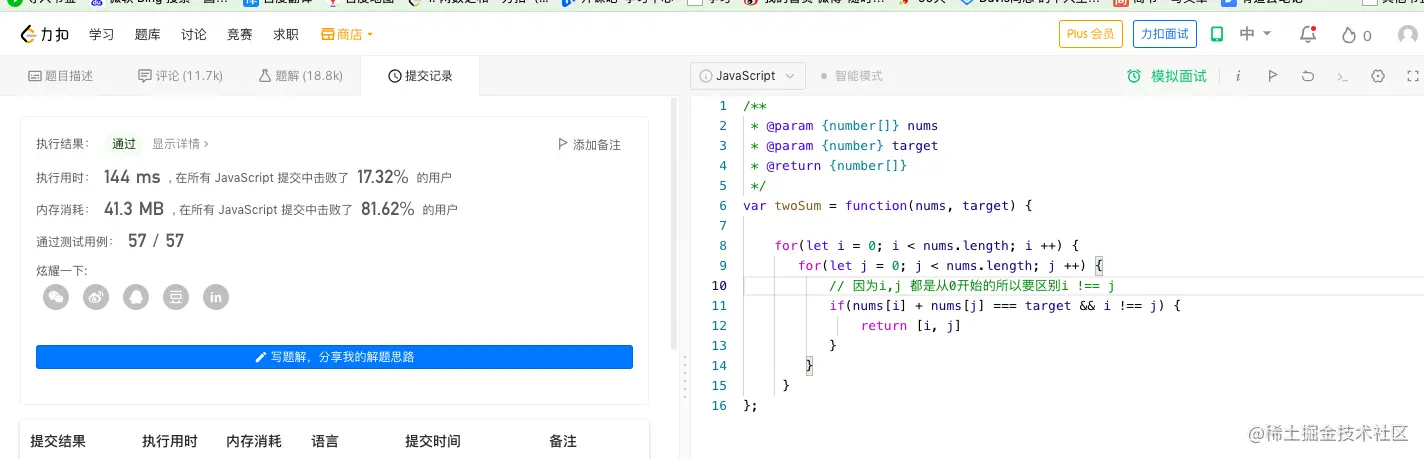Click 写题解，分享我的解题思路 button
Image resolution: width=1424 pixels, height=459 pixels.
[334, 357]
